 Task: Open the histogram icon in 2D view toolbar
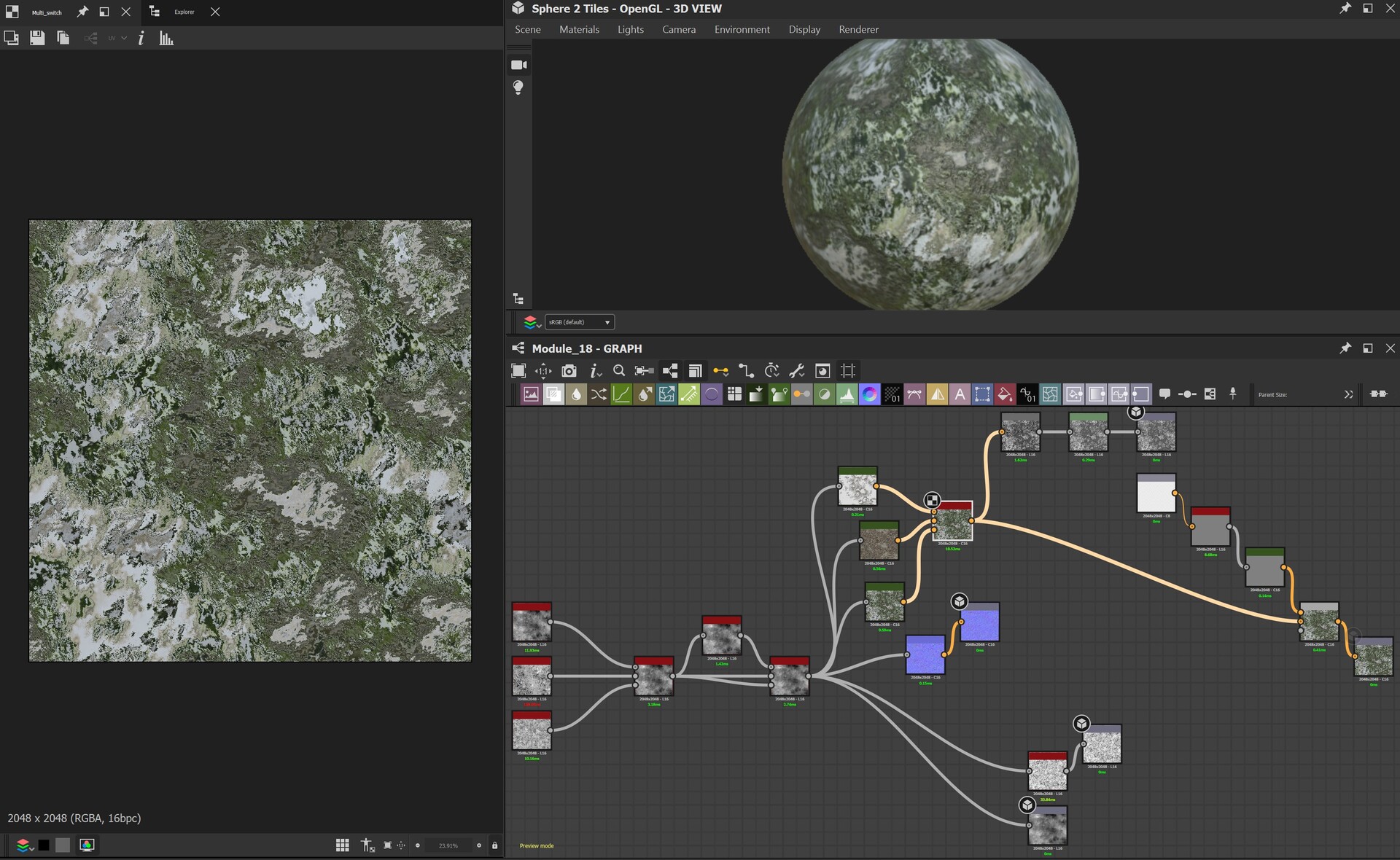pos(166,38)
